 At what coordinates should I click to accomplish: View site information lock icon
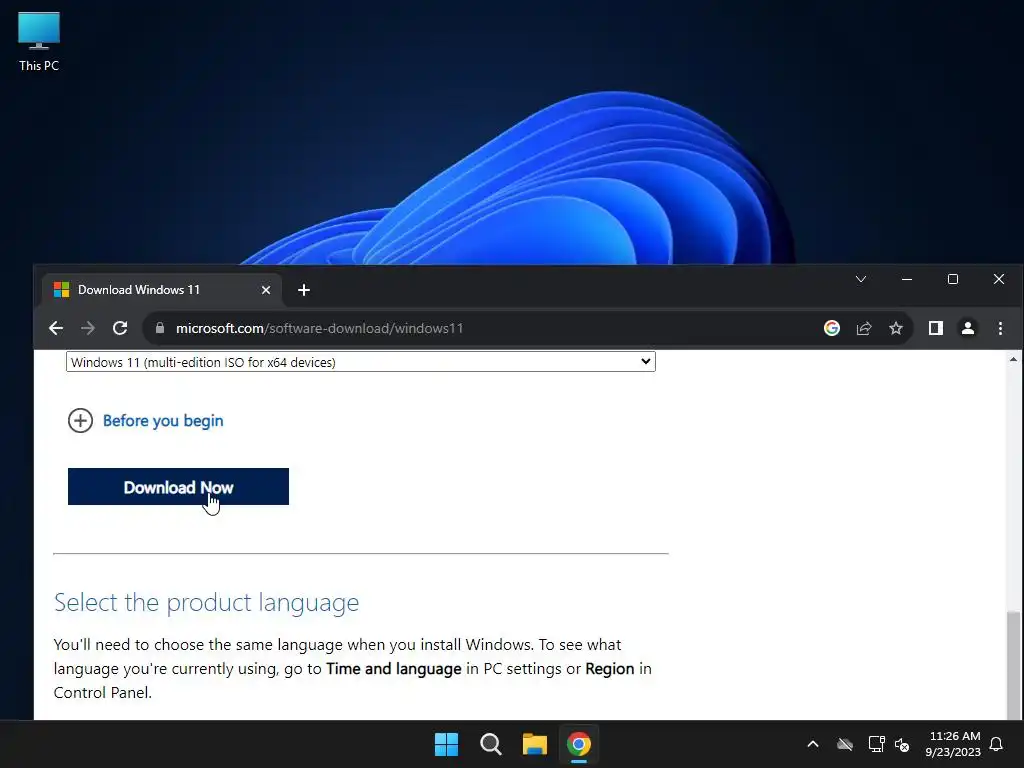tap(159, 328)
